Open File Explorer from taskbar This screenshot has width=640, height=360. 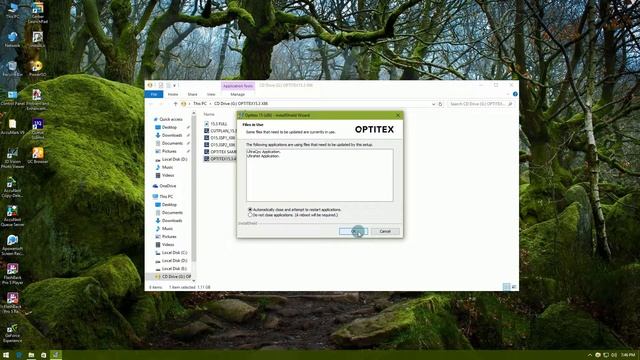[31, 355]
